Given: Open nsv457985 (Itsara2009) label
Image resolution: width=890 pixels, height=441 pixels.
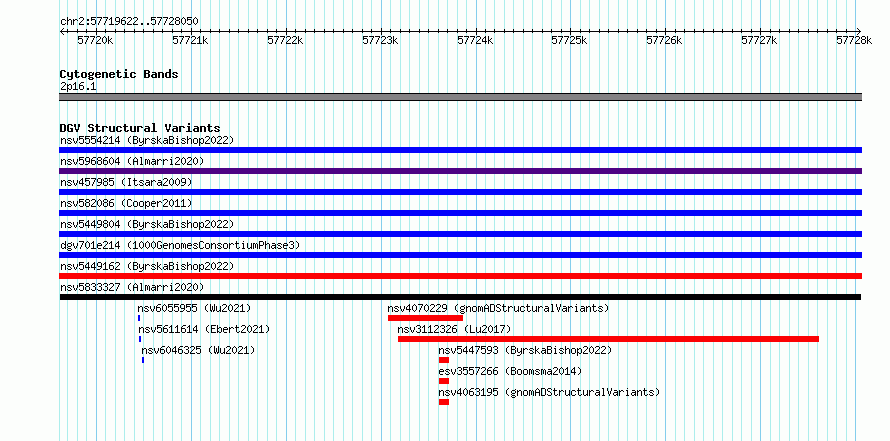Looking at the screenshot, I should click(126, 182).
